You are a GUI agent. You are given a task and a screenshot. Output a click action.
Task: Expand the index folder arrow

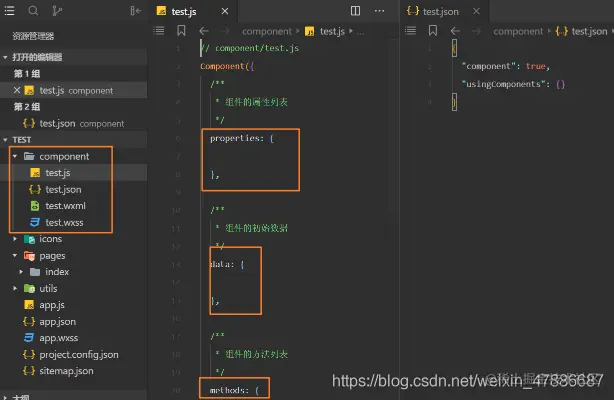pos(22,272)
